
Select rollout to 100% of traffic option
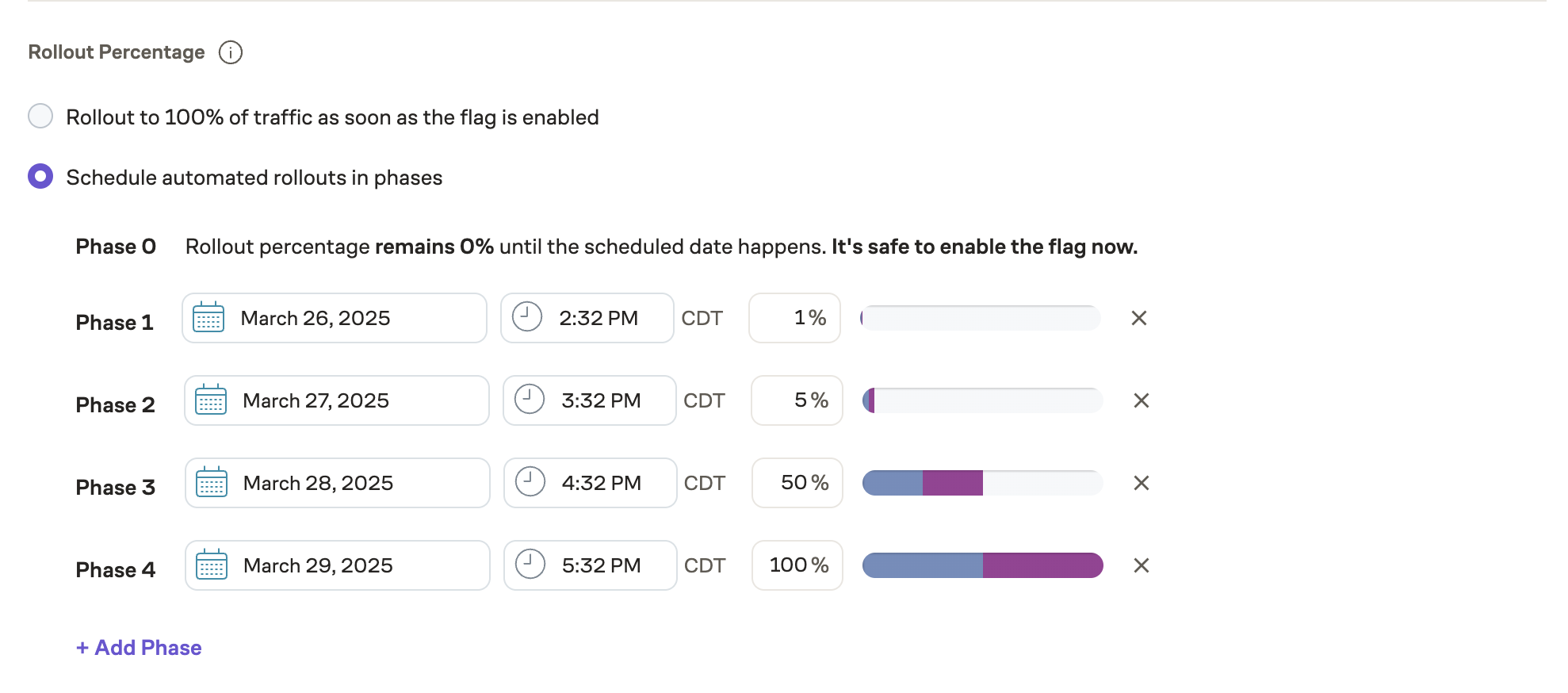click(x=40, y=116)
